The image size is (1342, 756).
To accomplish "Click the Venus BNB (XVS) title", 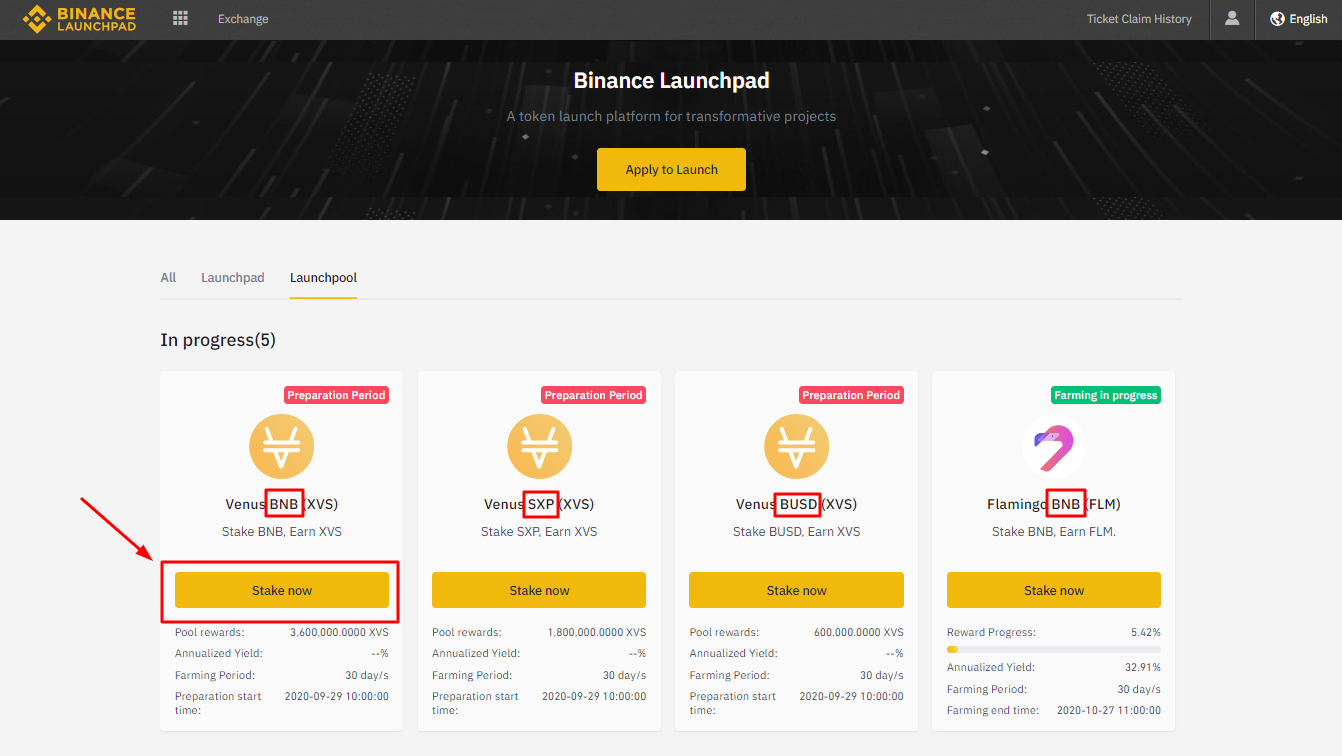I will (x=282, y=504).
